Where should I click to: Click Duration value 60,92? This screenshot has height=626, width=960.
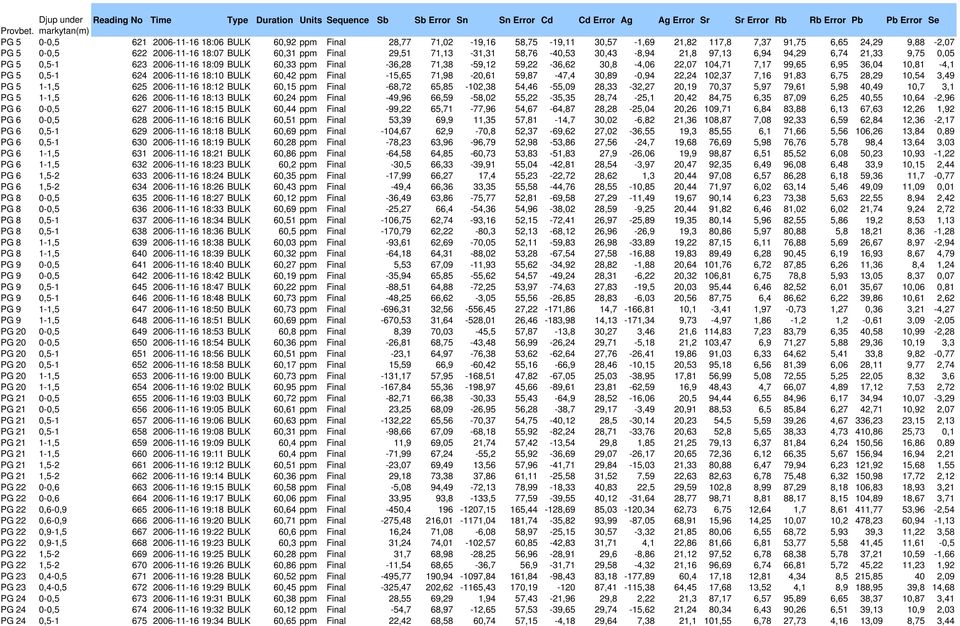click(285, 42)
